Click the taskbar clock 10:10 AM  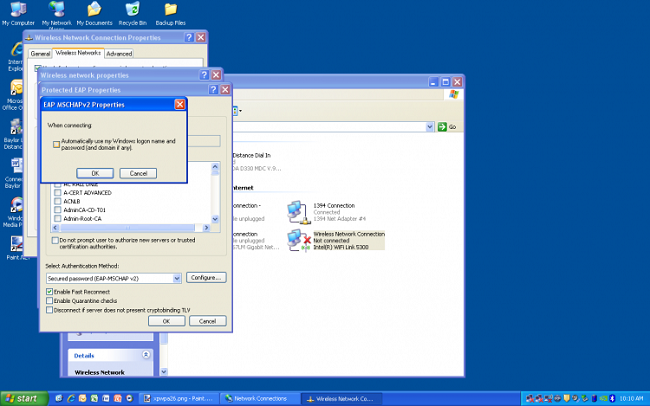[631, 399]
